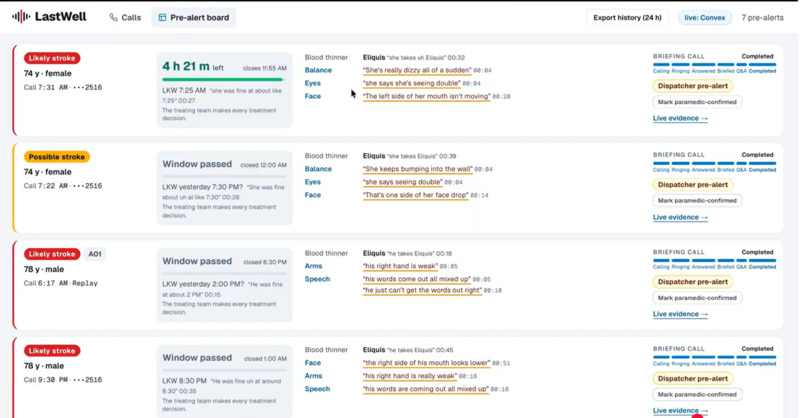
Task: Click the Eyes label on the 7:22 AM call
Action: (313, 182)
